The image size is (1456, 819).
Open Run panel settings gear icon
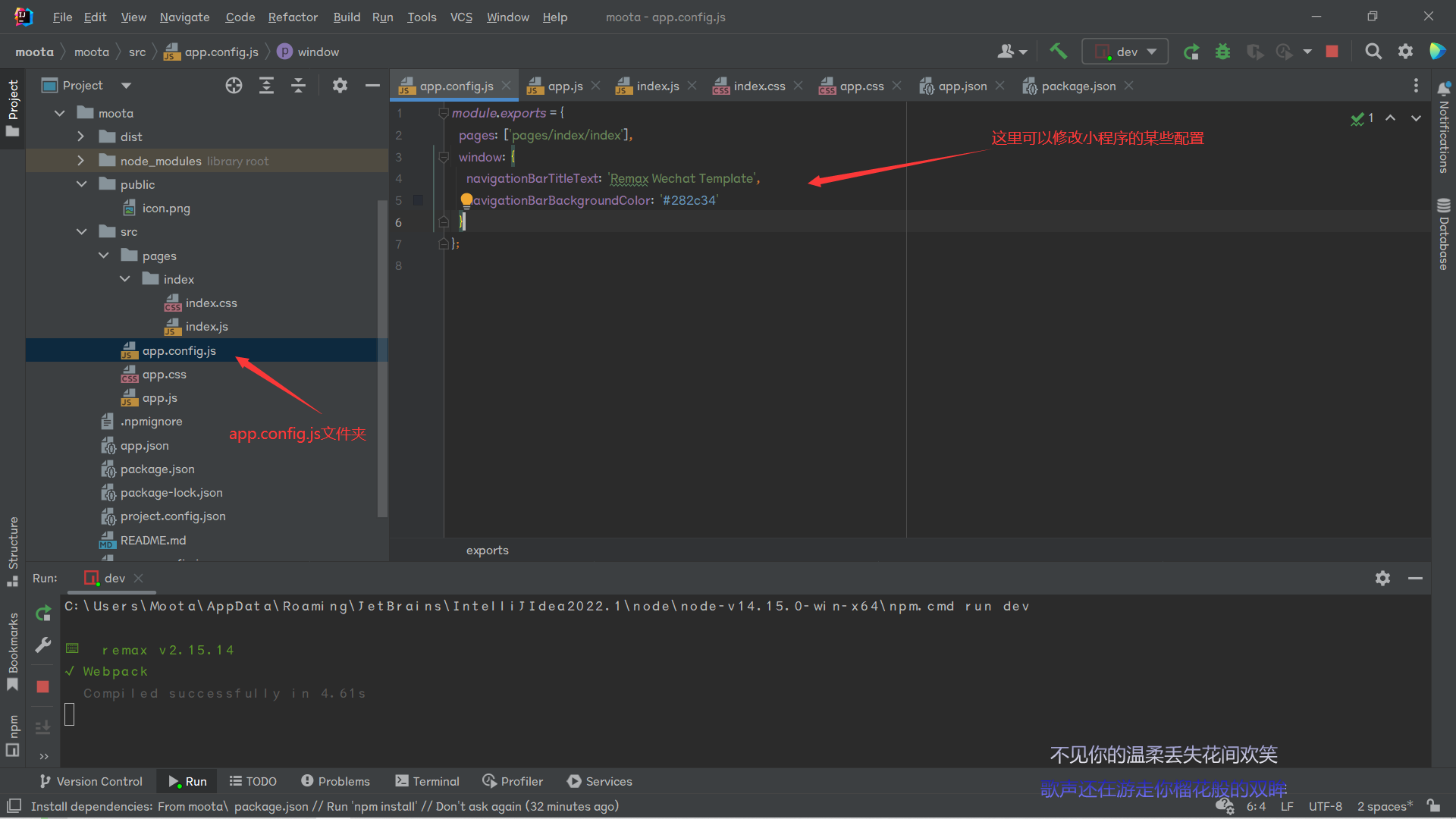coord(1382,579)
